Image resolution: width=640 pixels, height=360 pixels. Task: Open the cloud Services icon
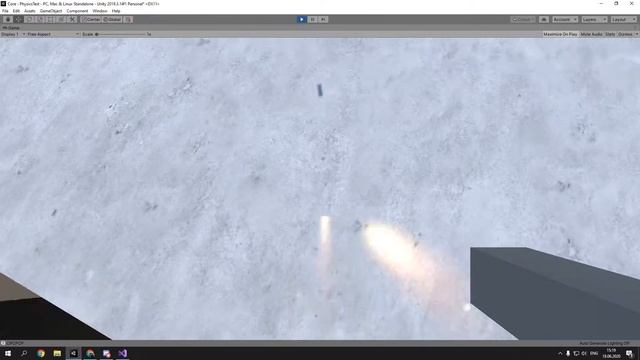[544, 19]
